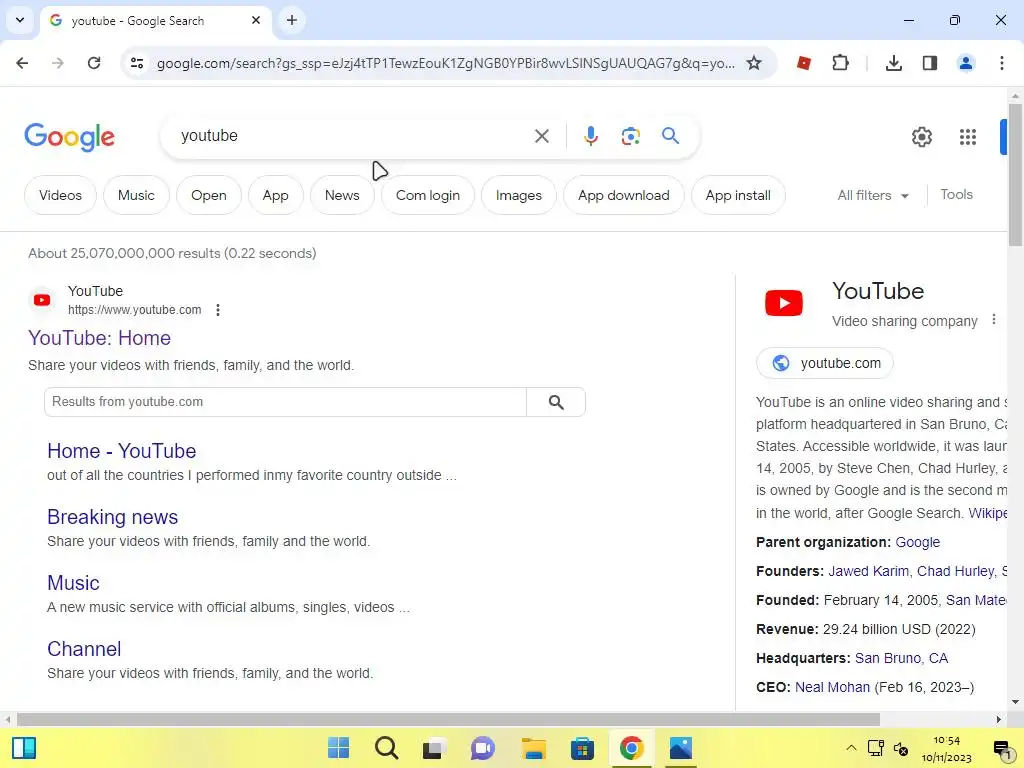Image resolution: width=1024 pixels, height=768 pixels.
Task: Select the Com login chip
Action: [x=428, y=195]
